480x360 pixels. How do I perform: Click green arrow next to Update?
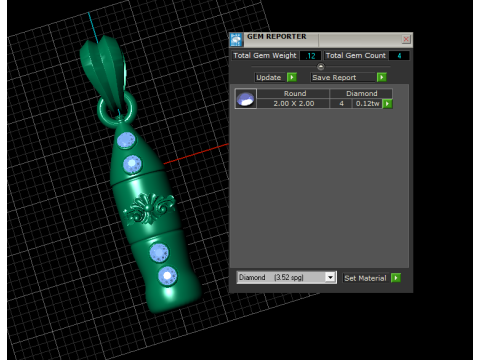point(292,77)
